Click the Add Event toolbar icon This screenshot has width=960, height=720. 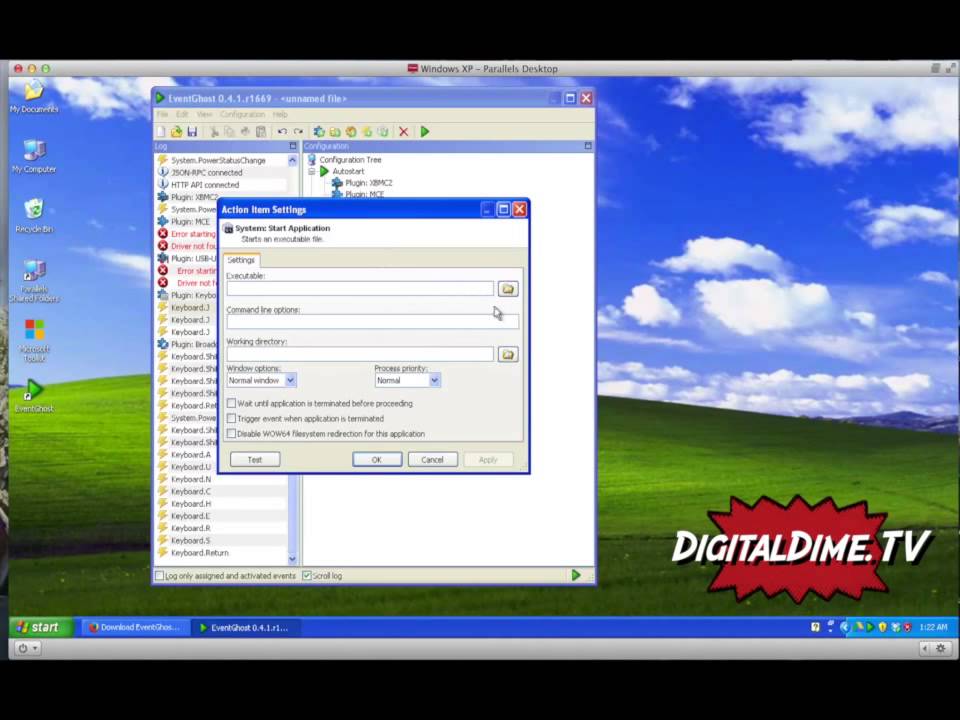click(367, 132)
